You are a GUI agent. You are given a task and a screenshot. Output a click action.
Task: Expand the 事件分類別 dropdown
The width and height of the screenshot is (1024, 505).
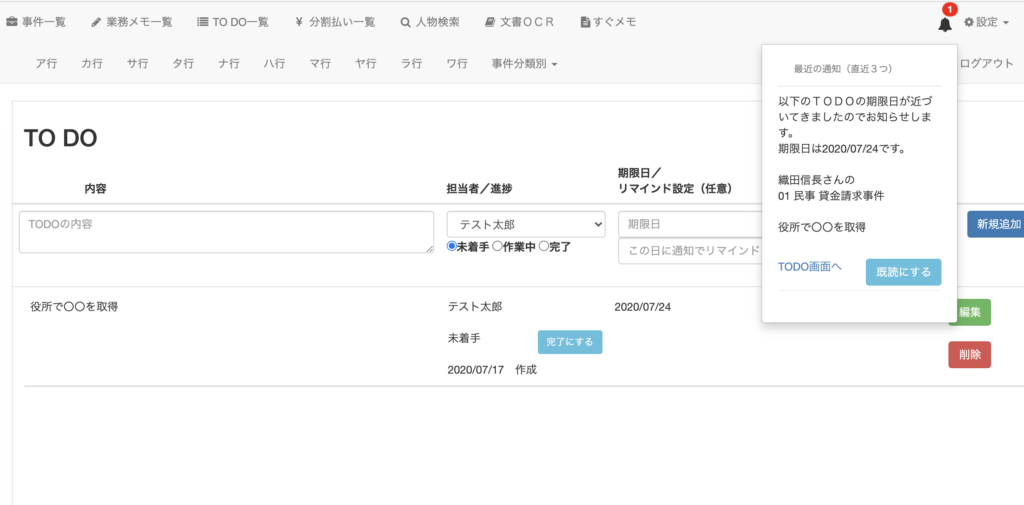tap(524, 64)
